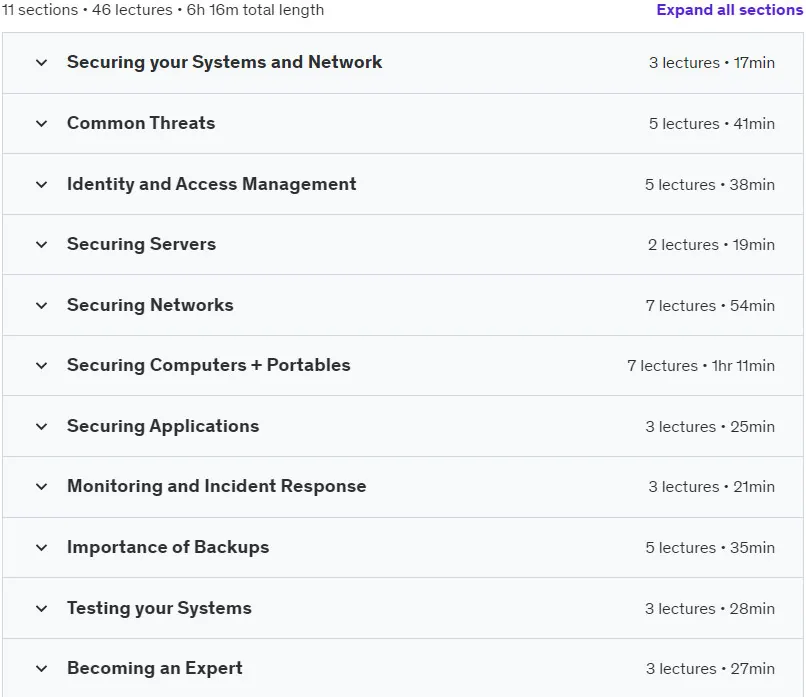The height and width of the screenshot is (697, 806).
Task: Open chevron for Monitoring and Incident Response
Action: (42, 486)
